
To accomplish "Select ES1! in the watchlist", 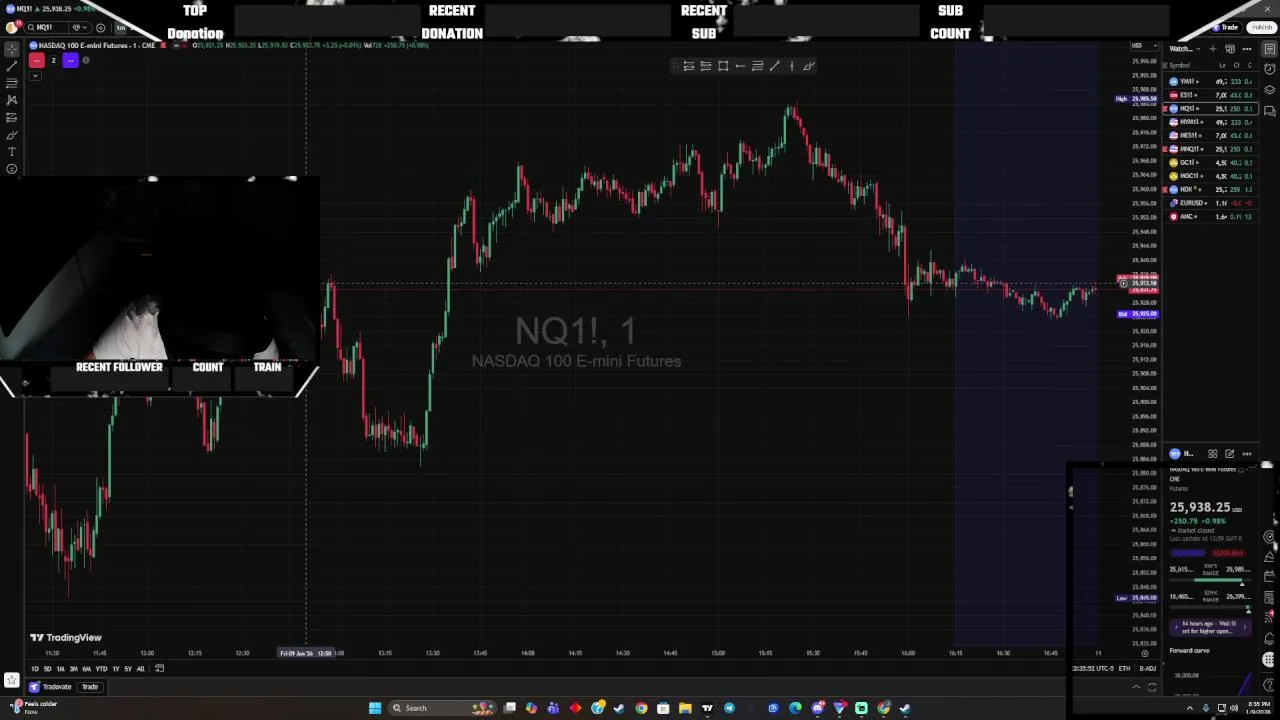I will point(1212,95).
